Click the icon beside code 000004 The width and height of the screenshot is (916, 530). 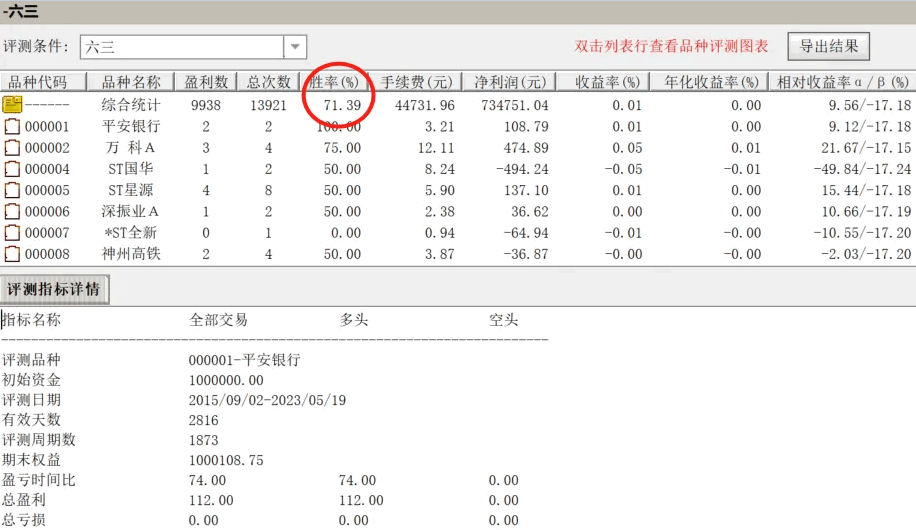point(12,169)
